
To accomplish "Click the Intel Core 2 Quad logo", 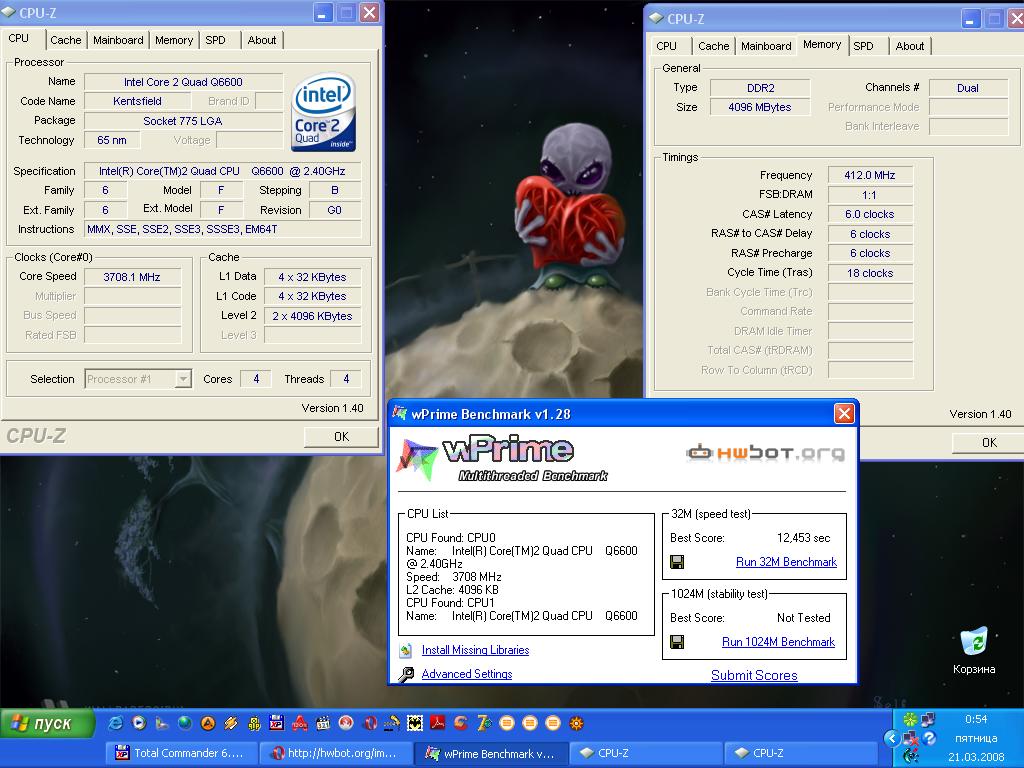I will coord(325,111).
